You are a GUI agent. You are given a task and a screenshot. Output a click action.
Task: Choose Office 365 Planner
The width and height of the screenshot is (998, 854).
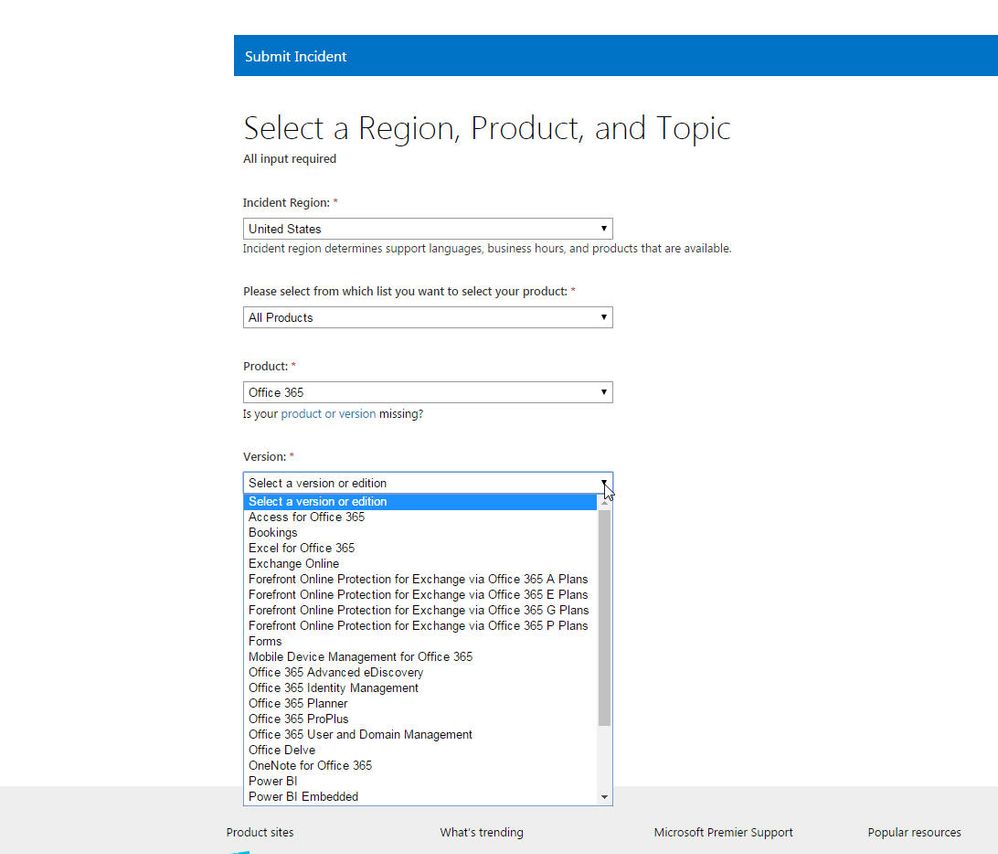[x=420, y=703]
